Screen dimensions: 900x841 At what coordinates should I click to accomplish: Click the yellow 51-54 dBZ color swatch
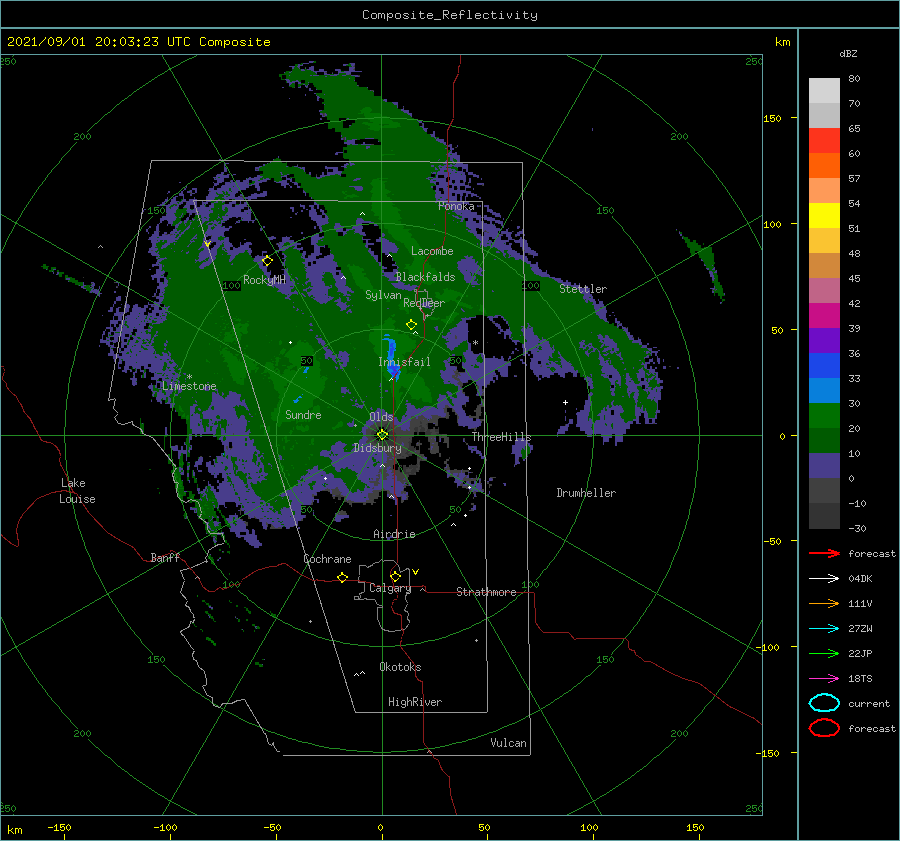point(824,215)
